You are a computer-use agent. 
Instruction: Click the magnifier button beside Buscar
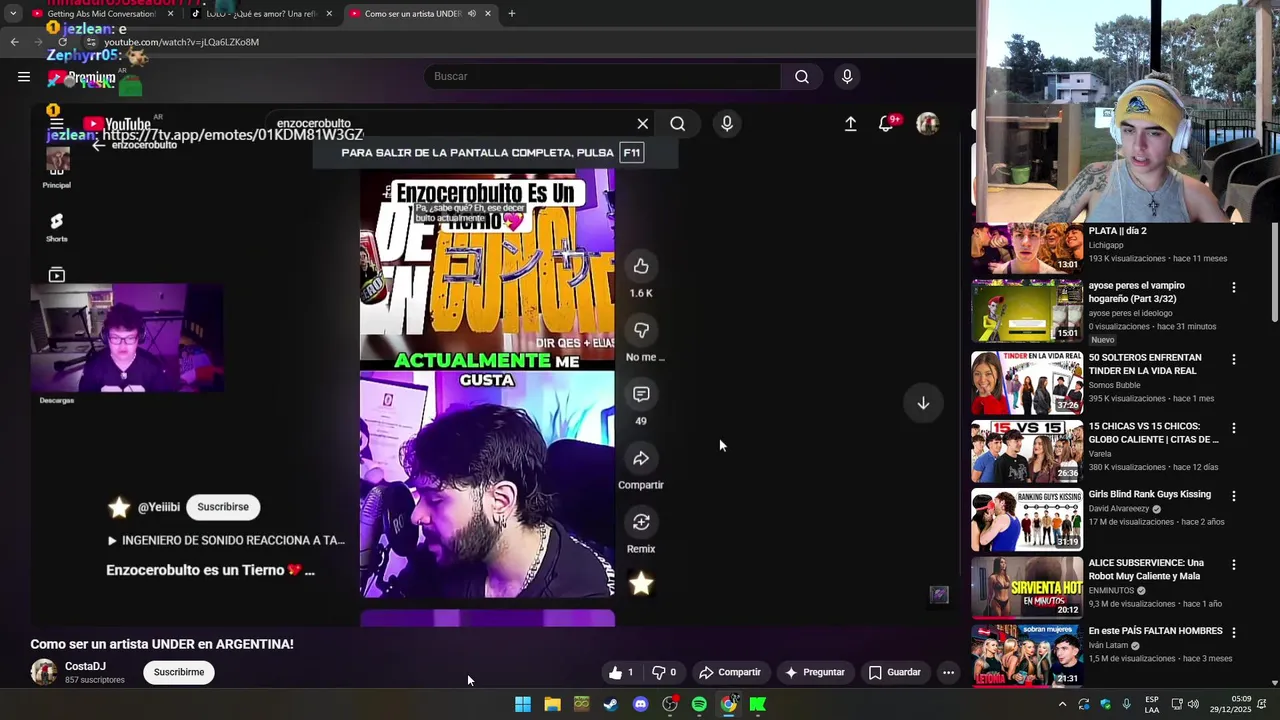[x=802, y=77]
